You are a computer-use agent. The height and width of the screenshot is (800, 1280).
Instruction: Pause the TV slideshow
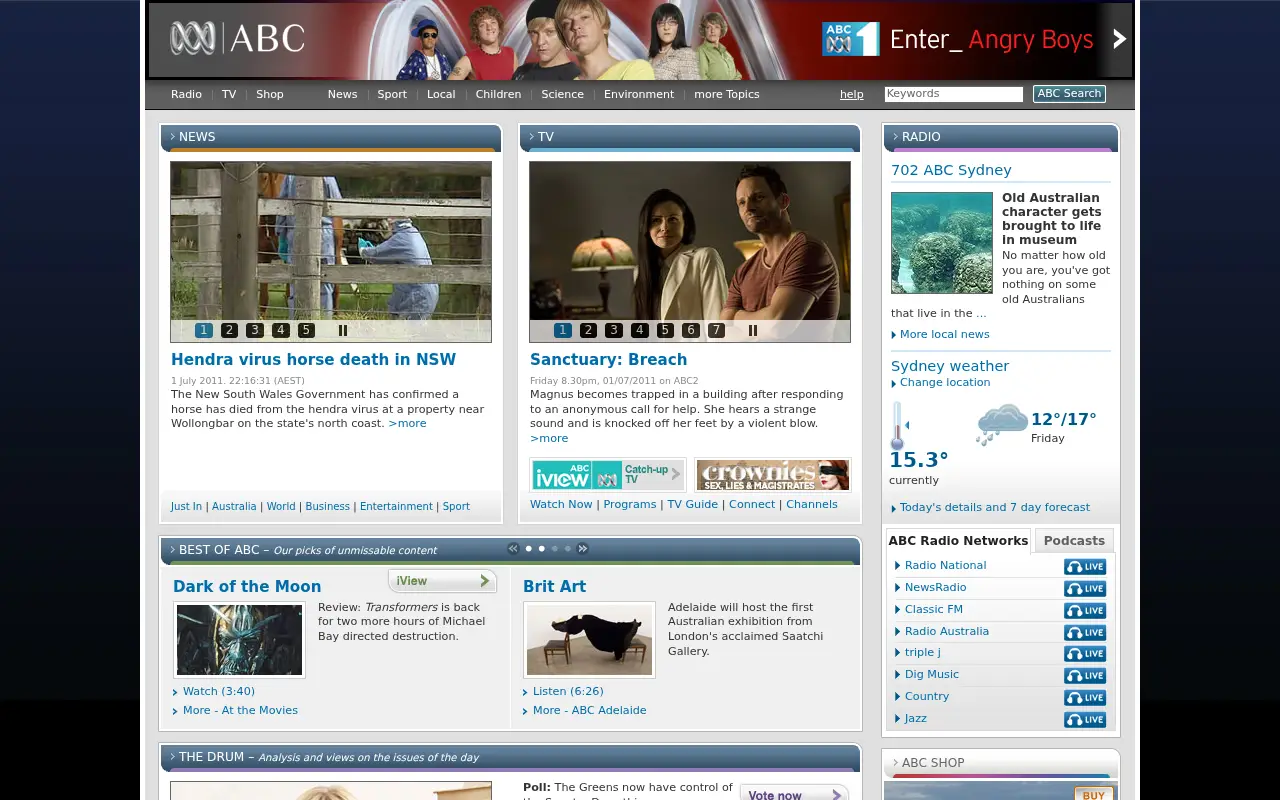[x=753, y=330]
